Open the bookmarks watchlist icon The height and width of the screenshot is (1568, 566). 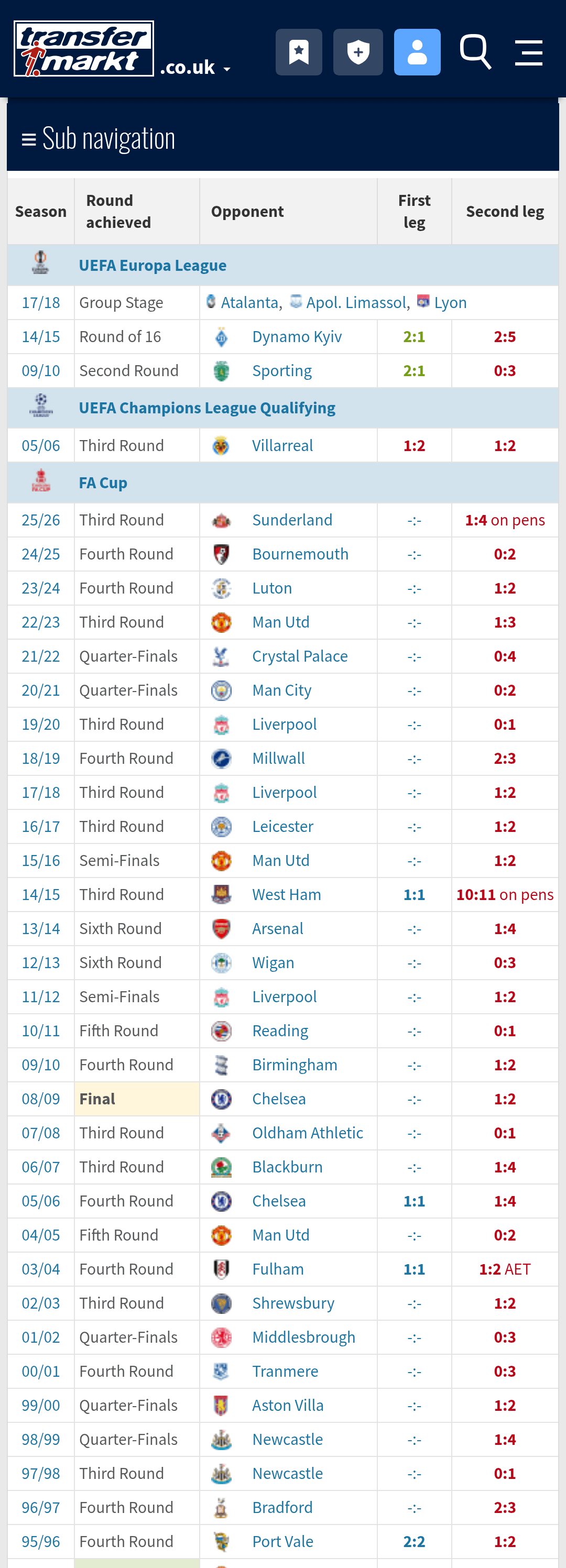[299, 52]
